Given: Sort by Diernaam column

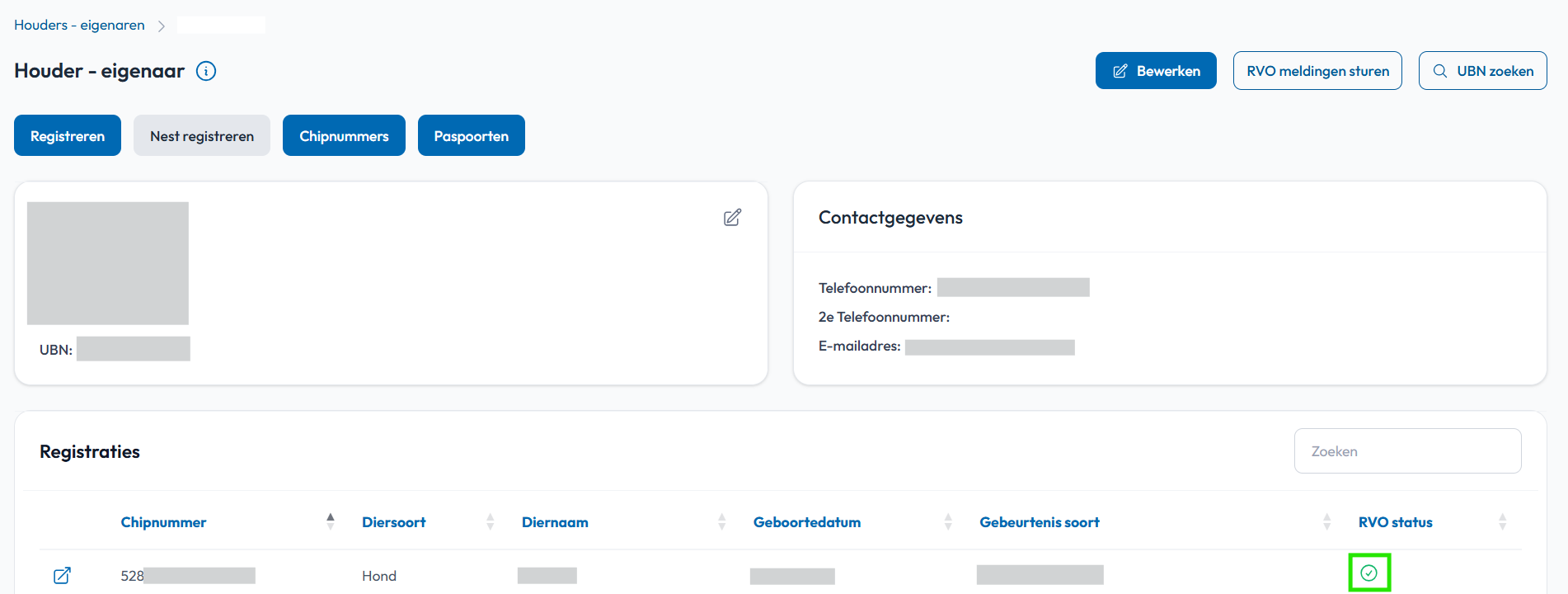Looking at the screenshot, I should (x=555, y=522).
